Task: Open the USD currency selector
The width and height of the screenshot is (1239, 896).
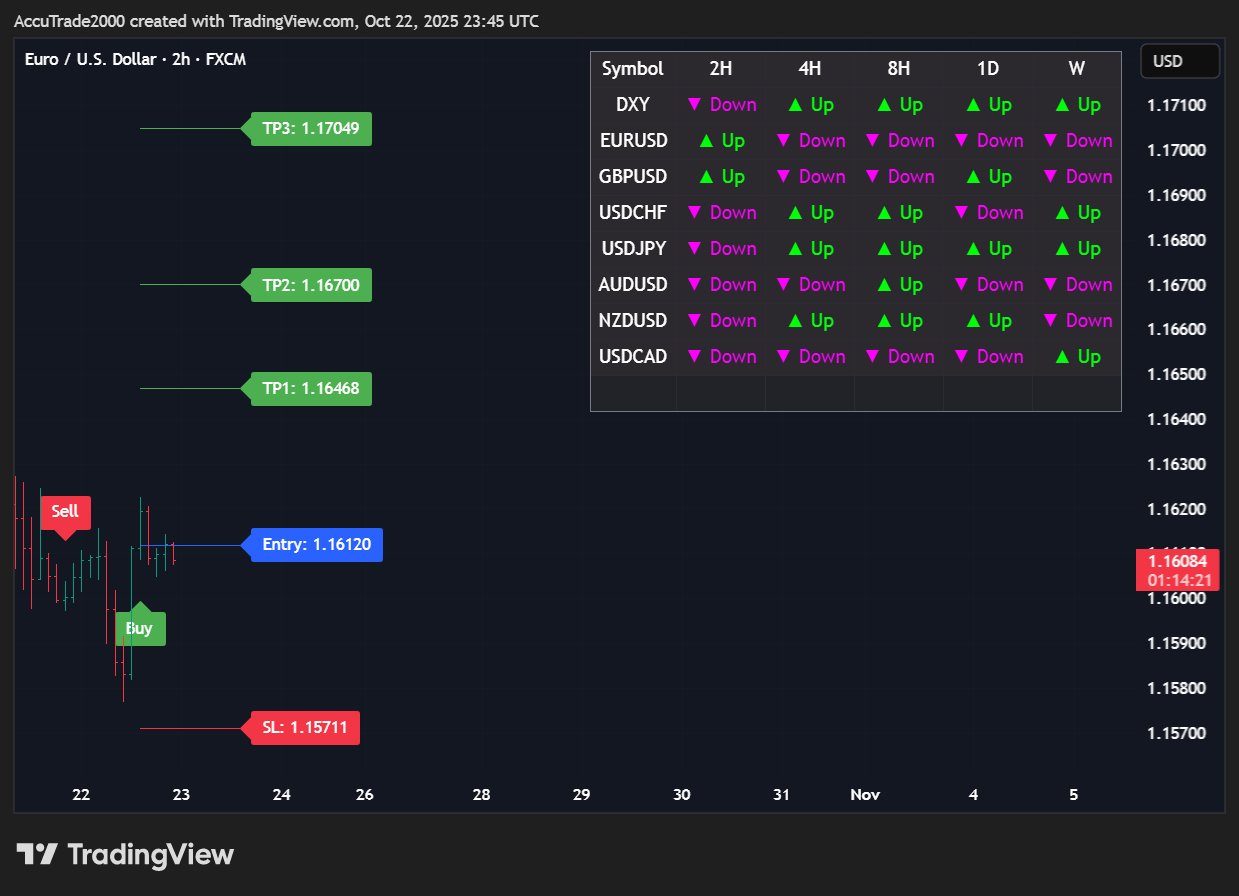Action: pos(1179,61)
